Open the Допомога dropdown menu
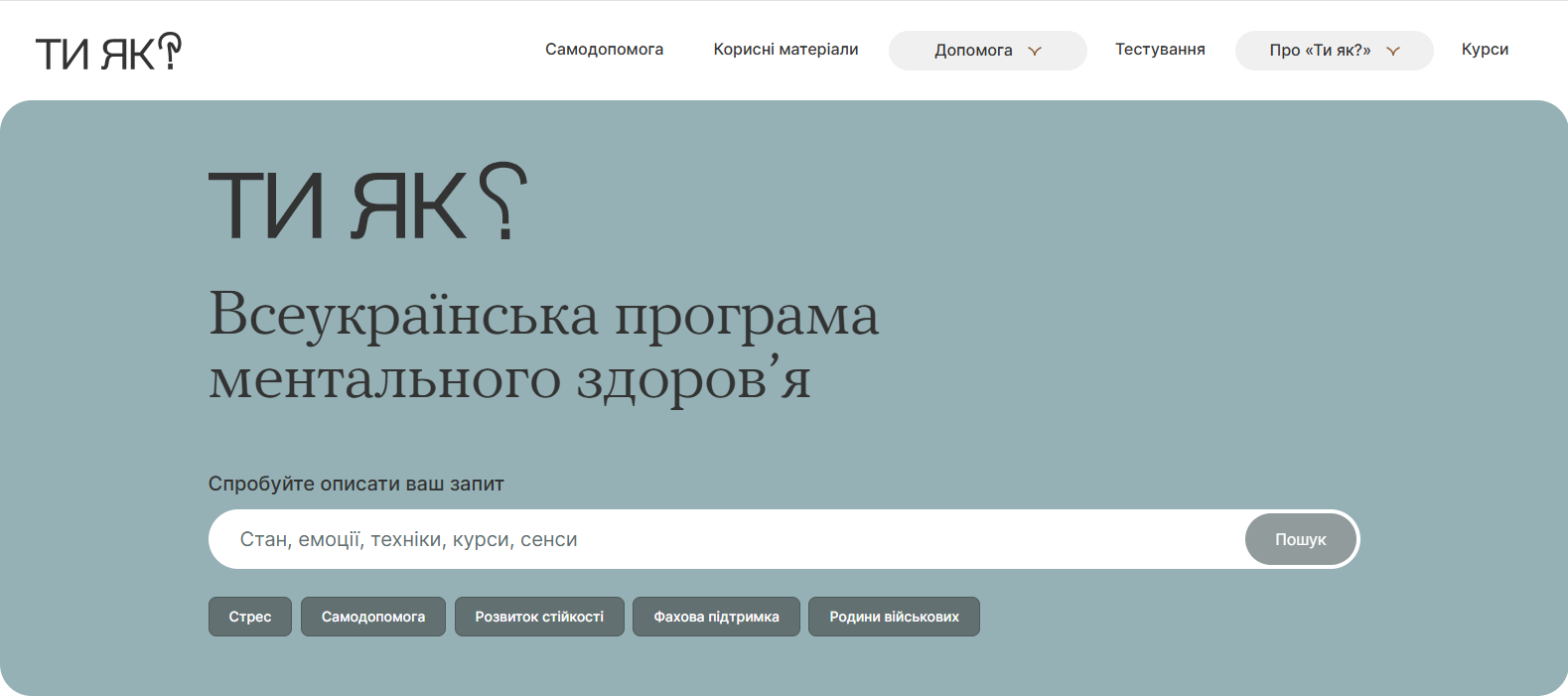The height and width of the screenshot is (696, 1568). pos(974,51)
